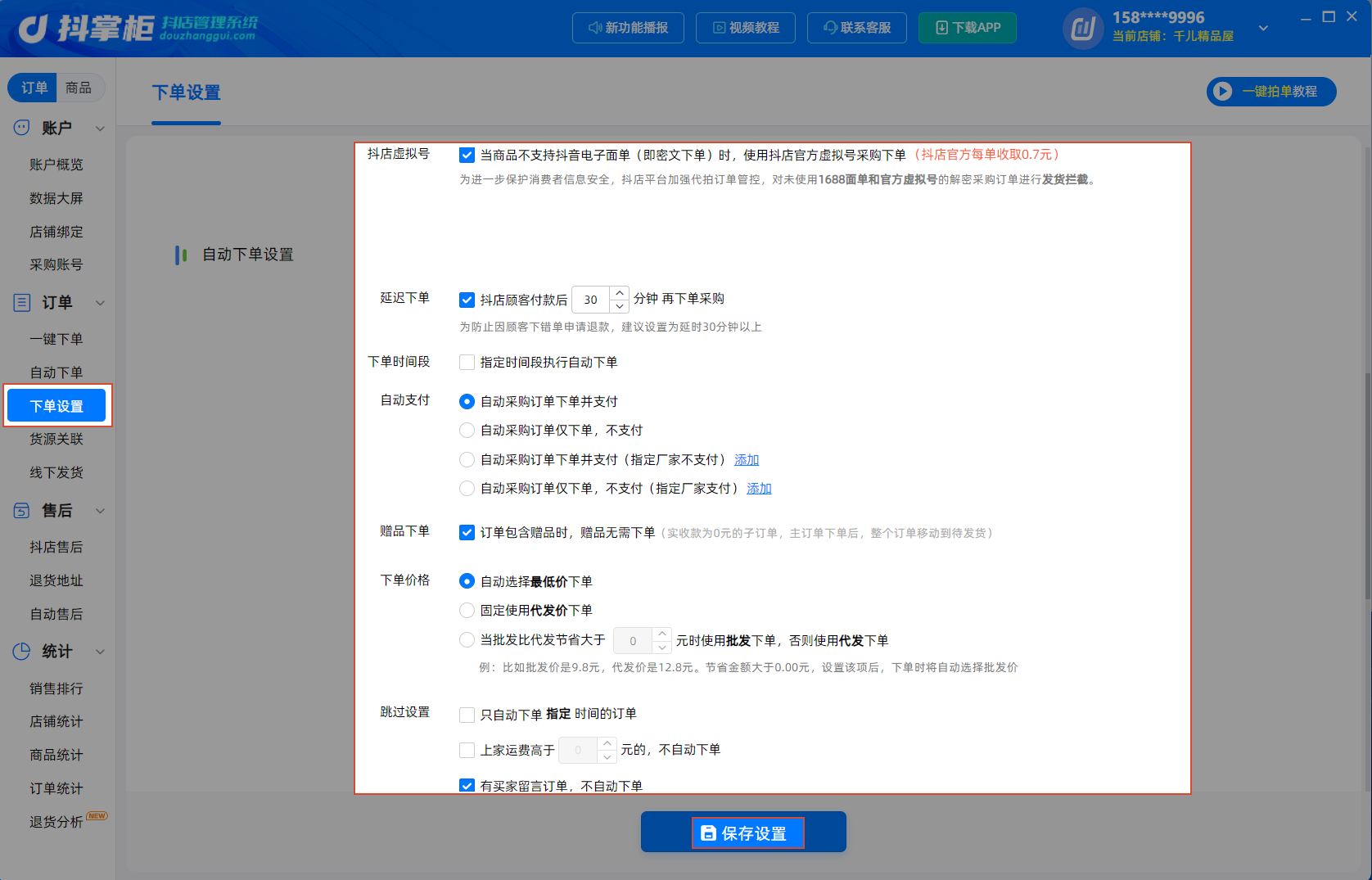Viewport: 1372px width, 880px height.
Task: Open 账户概览 in sidebar
Action: (x=56, y=165)
